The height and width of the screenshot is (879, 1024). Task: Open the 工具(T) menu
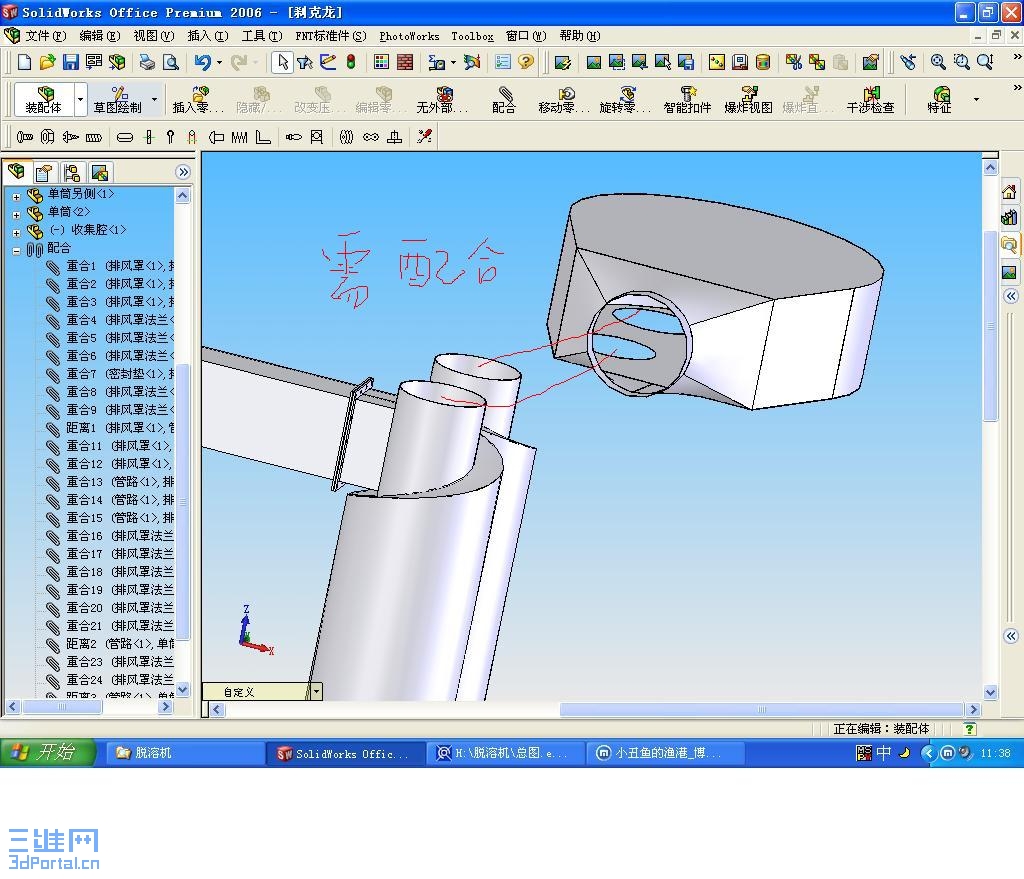pyautogui.click(x=261, y=36)
